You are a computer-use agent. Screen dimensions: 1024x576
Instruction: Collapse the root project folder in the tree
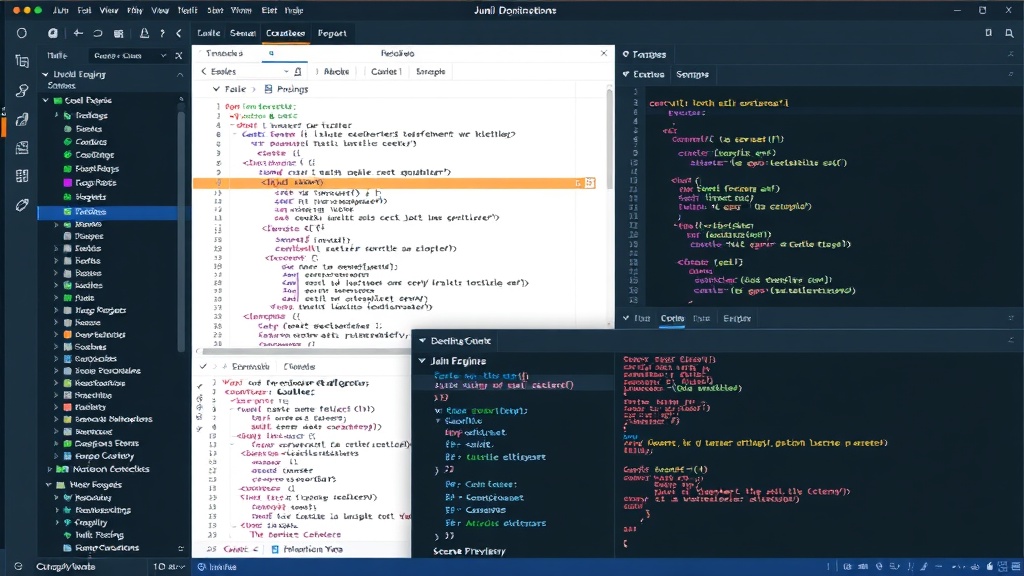(46, 101)
